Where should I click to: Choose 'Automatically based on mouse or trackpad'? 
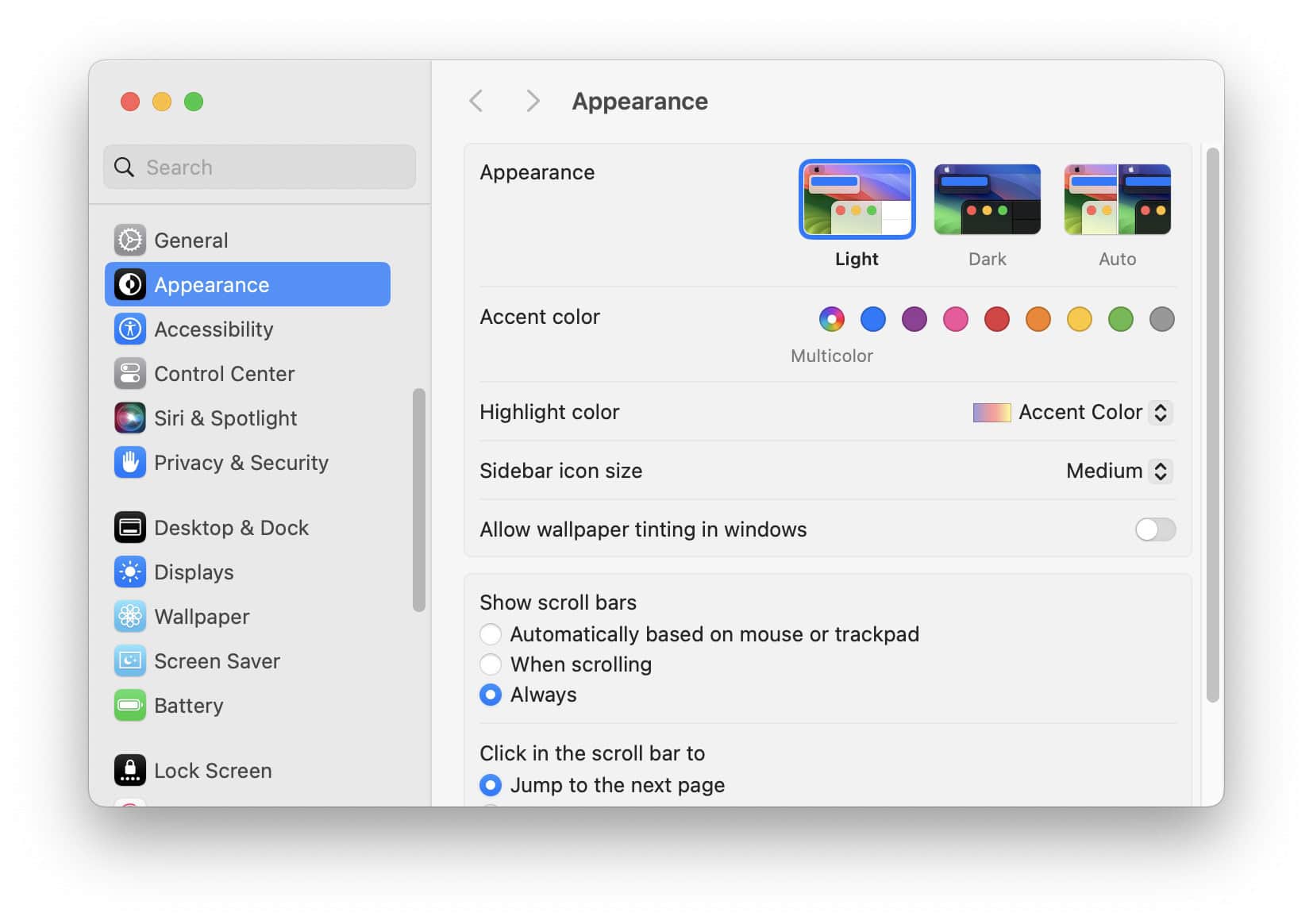pos(491,633)
